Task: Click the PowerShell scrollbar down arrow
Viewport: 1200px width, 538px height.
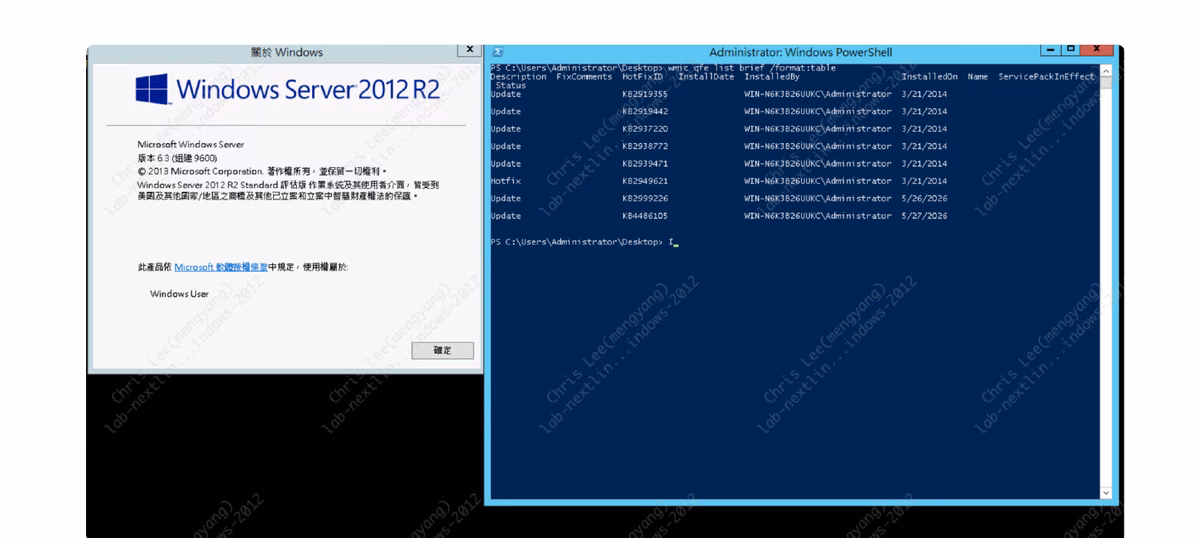Action: tap(1105, 492)
